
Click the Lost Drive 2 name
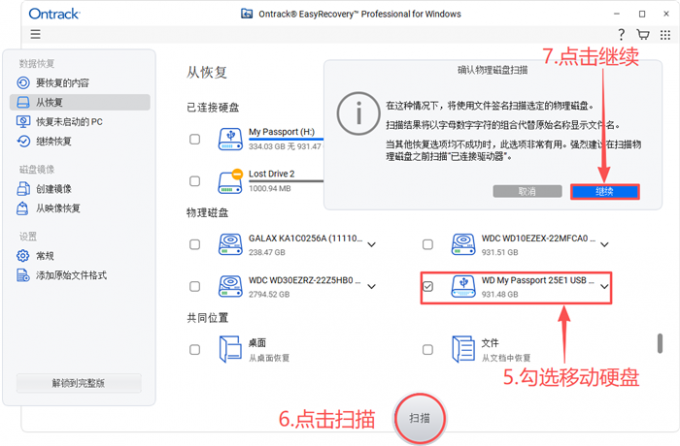(271, 174)
